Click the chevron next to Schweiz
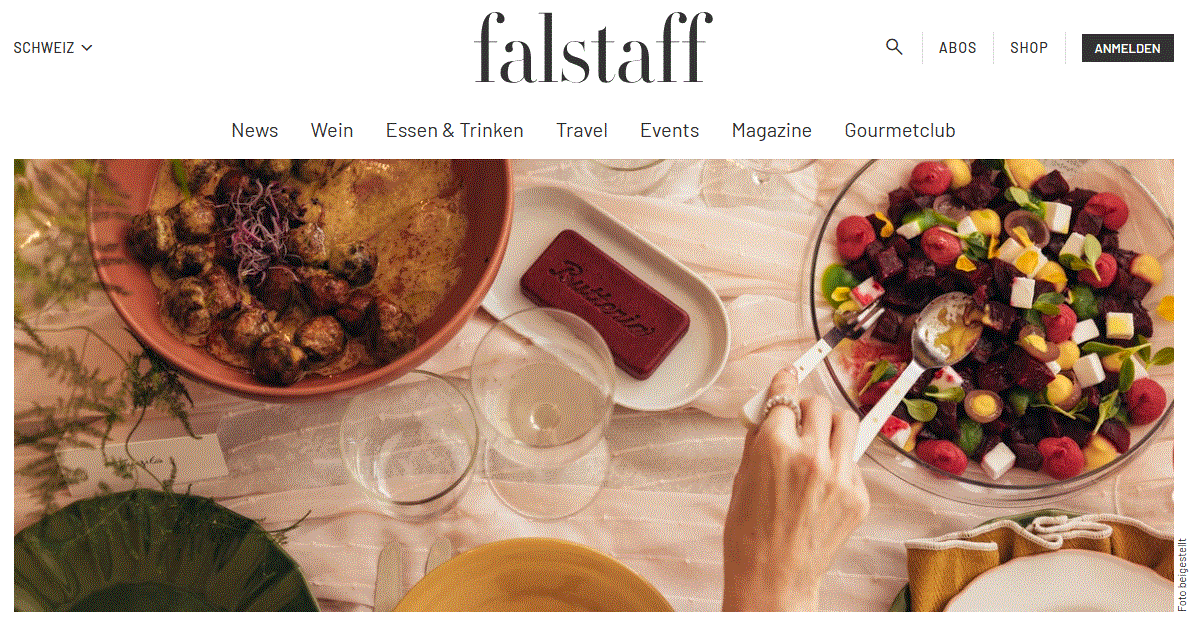Viewport: 1197px width, 618px height. click(86, 48)
